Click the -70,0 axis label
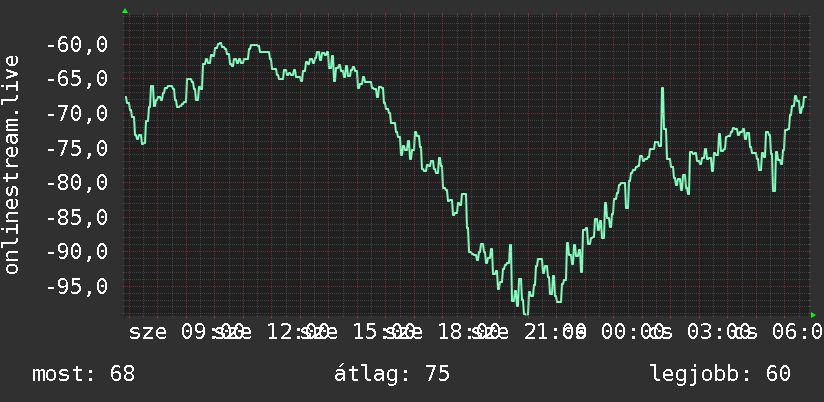Image resolution: width=824 pixels, height=402 pixels. tap(78, 114)
